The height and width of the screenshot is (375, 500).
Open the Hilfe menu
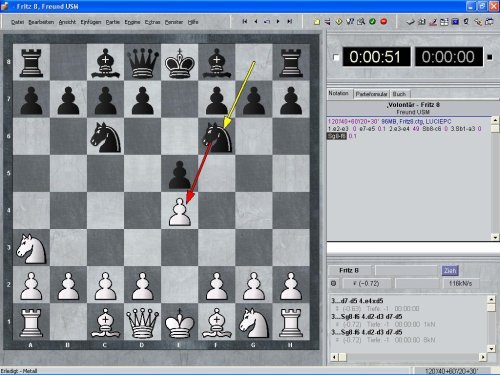pyautogui.click(x=193, y=22)
